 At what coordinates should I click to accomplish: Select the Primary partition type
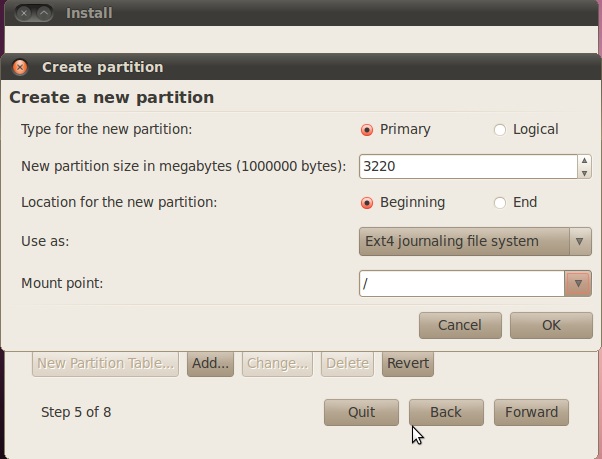[367, 129]
